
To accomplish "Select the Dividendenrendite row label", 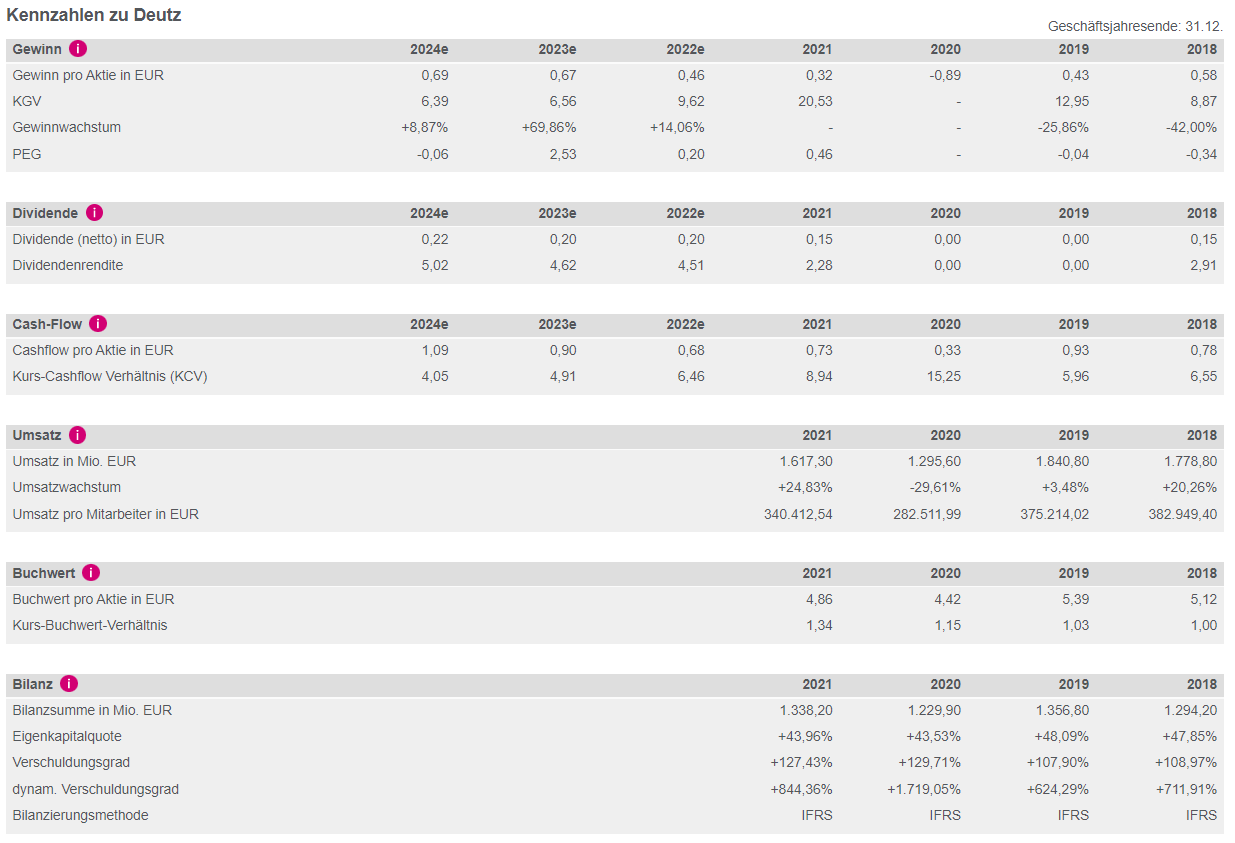I will pos(68,265).
